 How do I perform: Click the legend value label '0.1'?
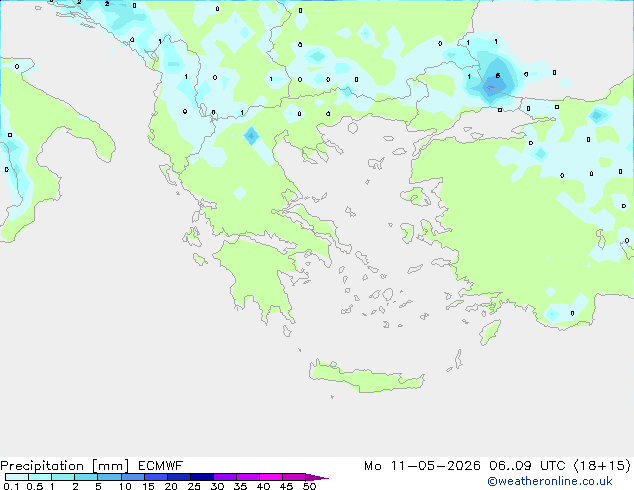[11, 486]
